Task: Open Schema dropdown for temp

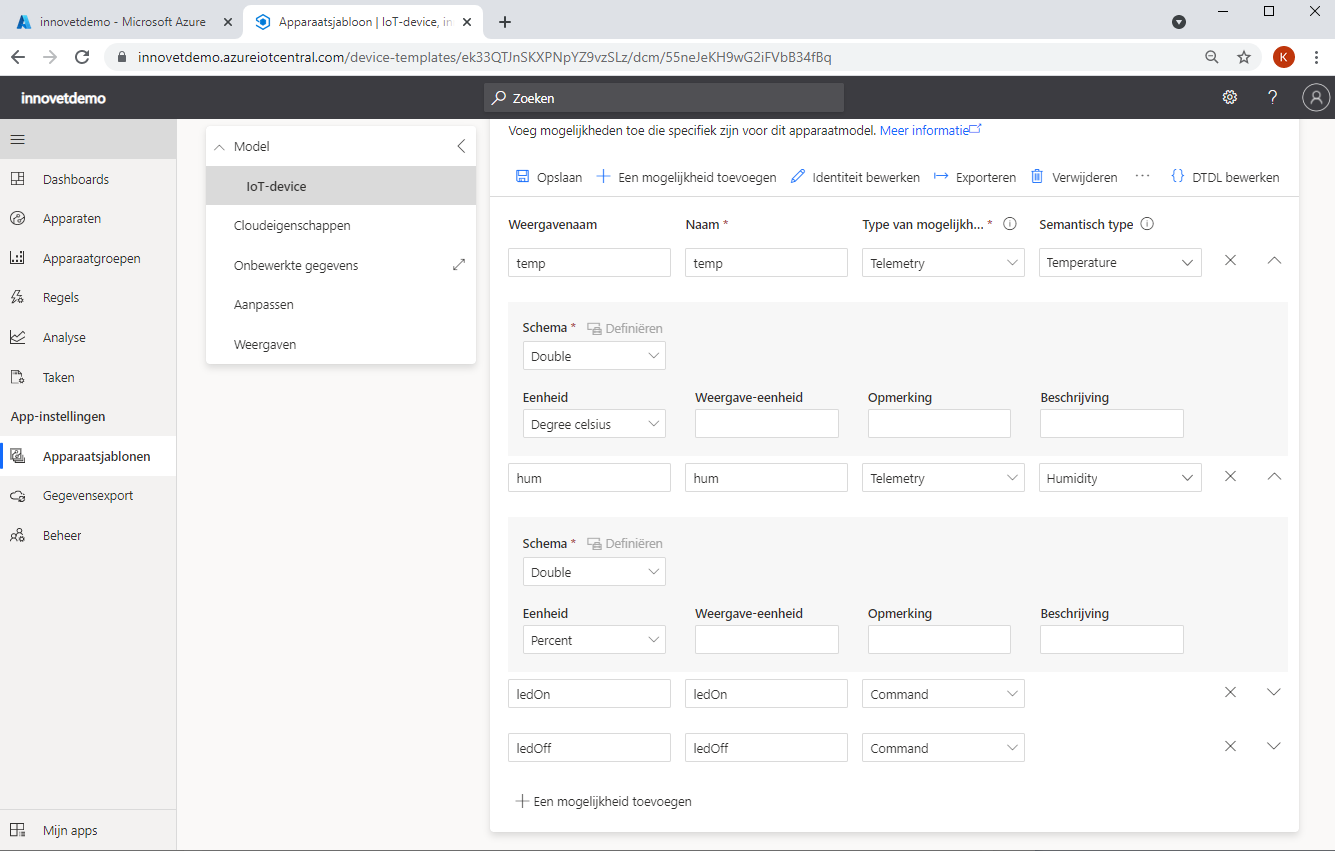Action: tap(594, 356)
